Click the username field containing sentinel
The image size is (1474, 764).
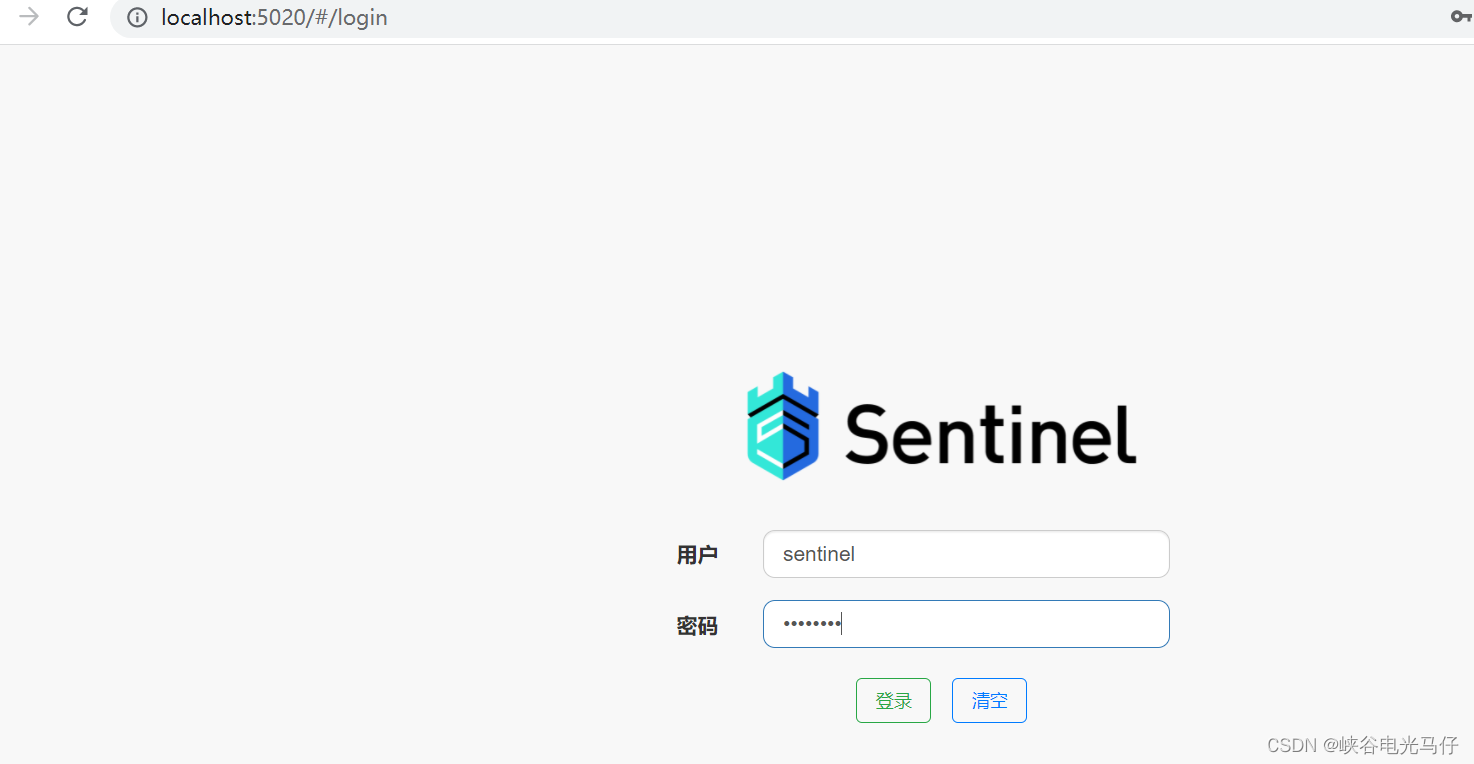click(x=965, y=554)
